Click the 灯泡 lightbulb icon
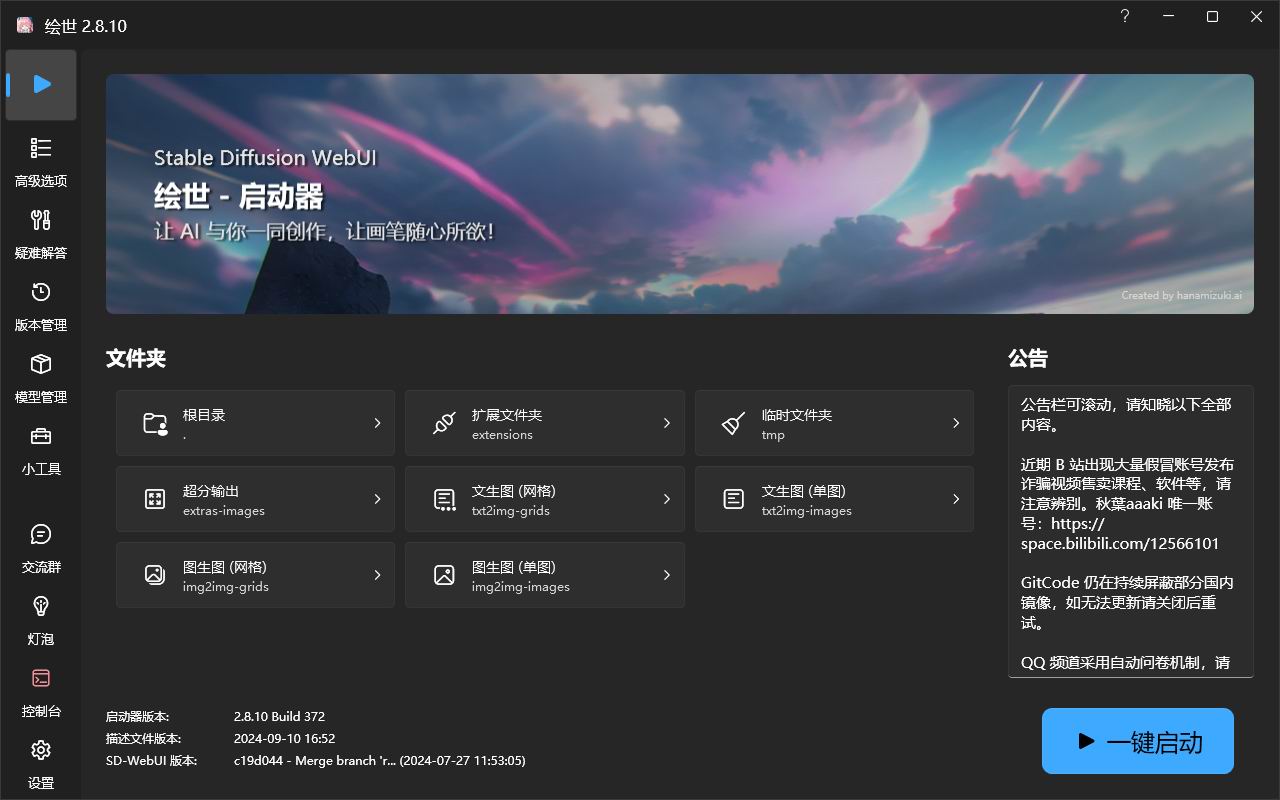 (x=41, y=606)
